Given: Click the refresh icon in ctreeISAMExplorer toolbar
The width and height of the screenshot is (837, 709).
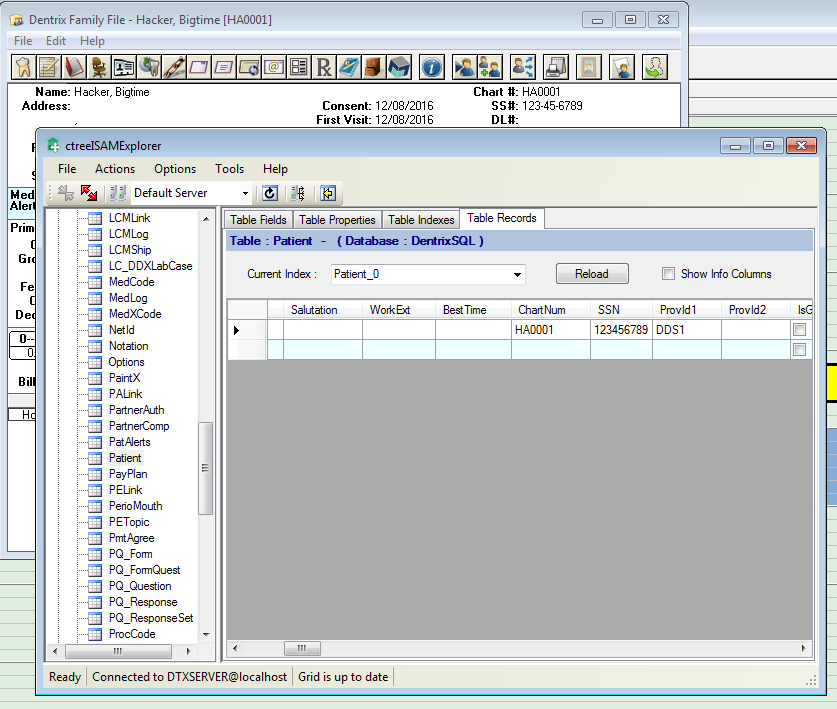Looking at the screenshot, I should [x=270, y=193].
